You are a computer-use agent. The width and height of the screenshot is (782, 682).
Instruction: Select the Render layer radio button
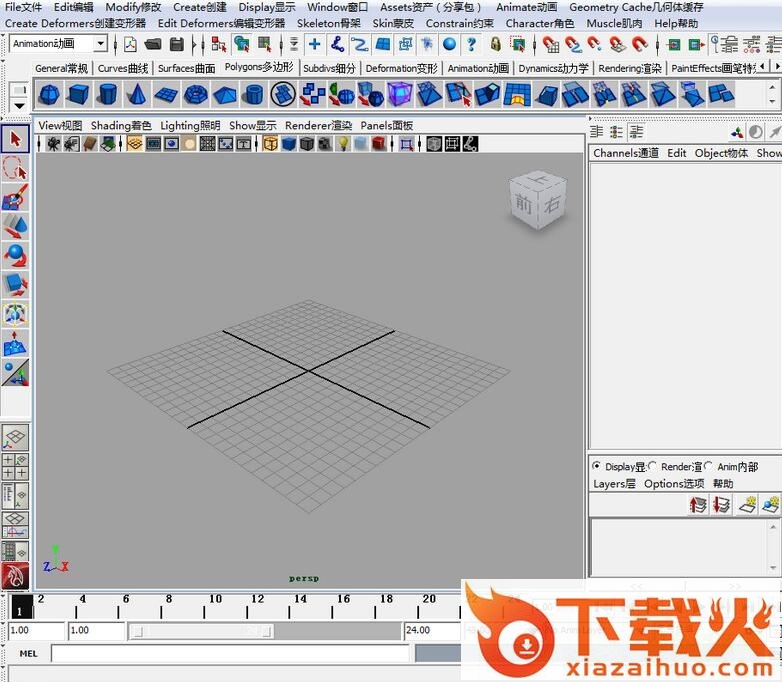click(x=653, y=466)
